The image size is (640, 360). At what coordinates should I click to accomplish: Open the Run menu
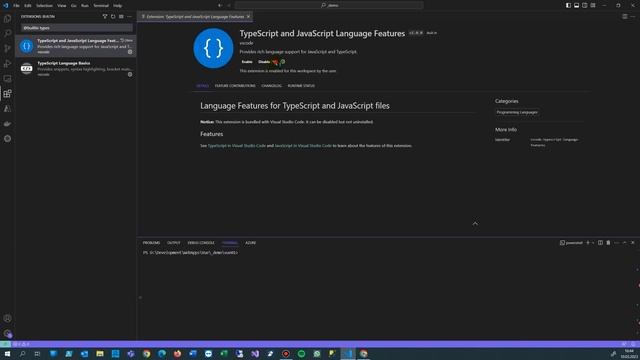84,6
